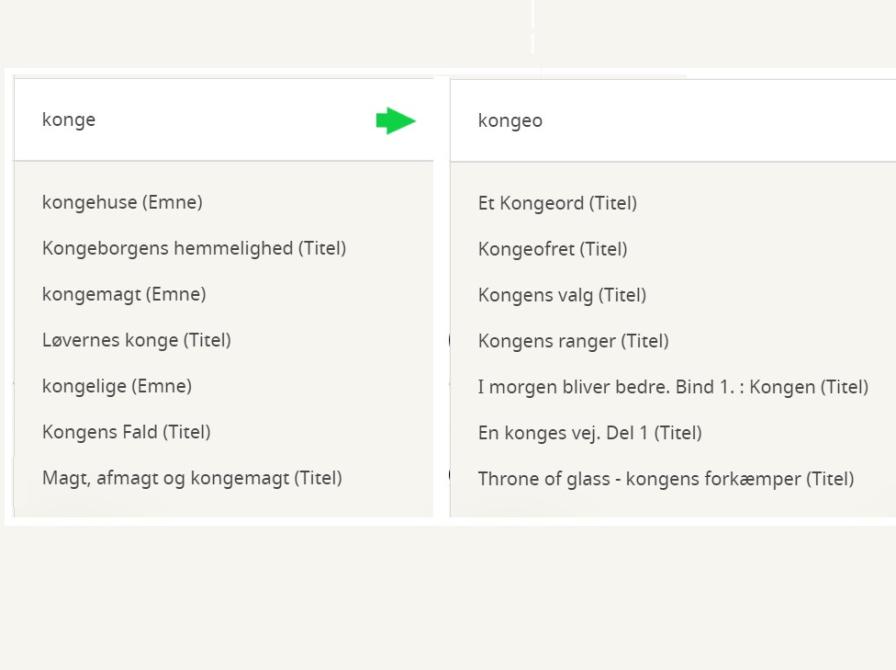Viewport: 896px width, 670px height.
Task: Choose 'Kongens Fald (Titel)' suggestion
Action: [126, 432]
